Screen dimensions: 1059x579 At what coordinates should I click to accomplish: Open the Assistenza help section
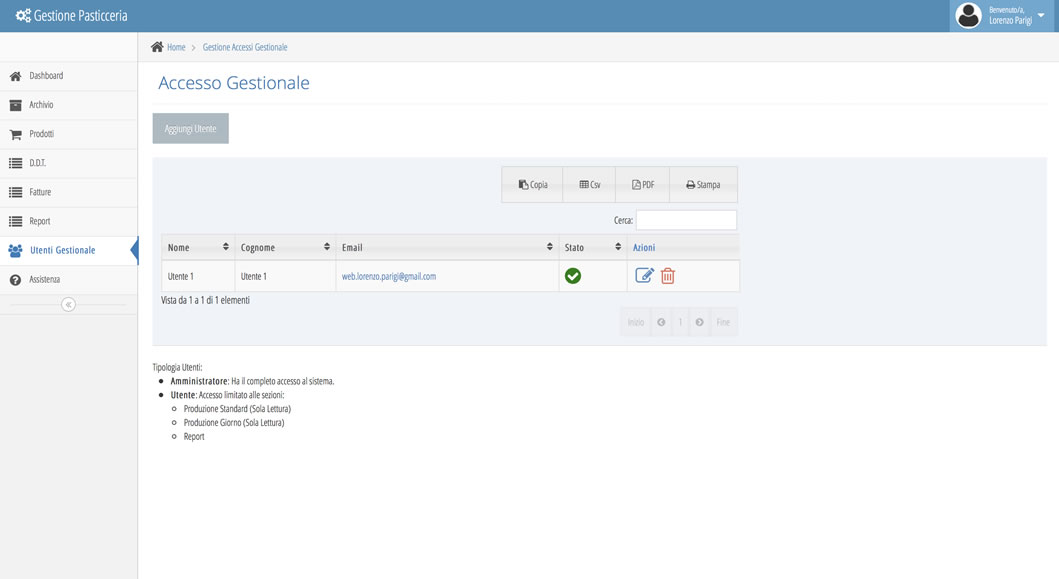tap(44, 280)
